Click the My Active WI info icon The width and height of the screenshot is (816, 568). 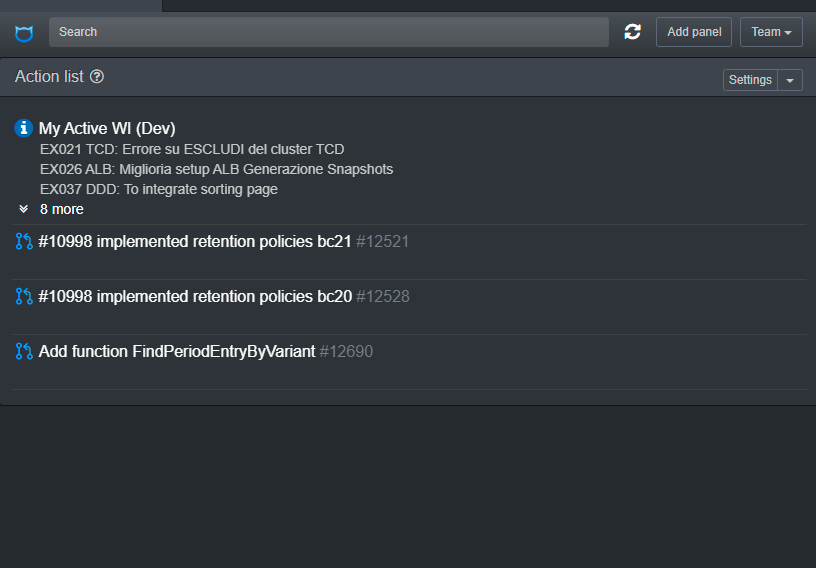pyautogui.click(x=24, y=128)
